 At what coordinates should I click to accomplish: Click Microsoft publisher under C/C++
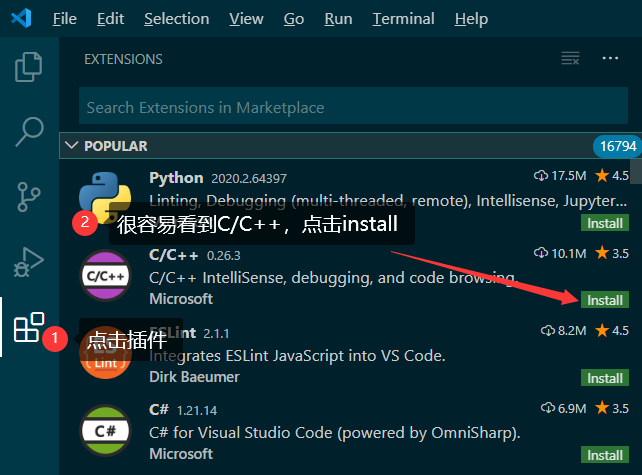[x=181, y=299]
